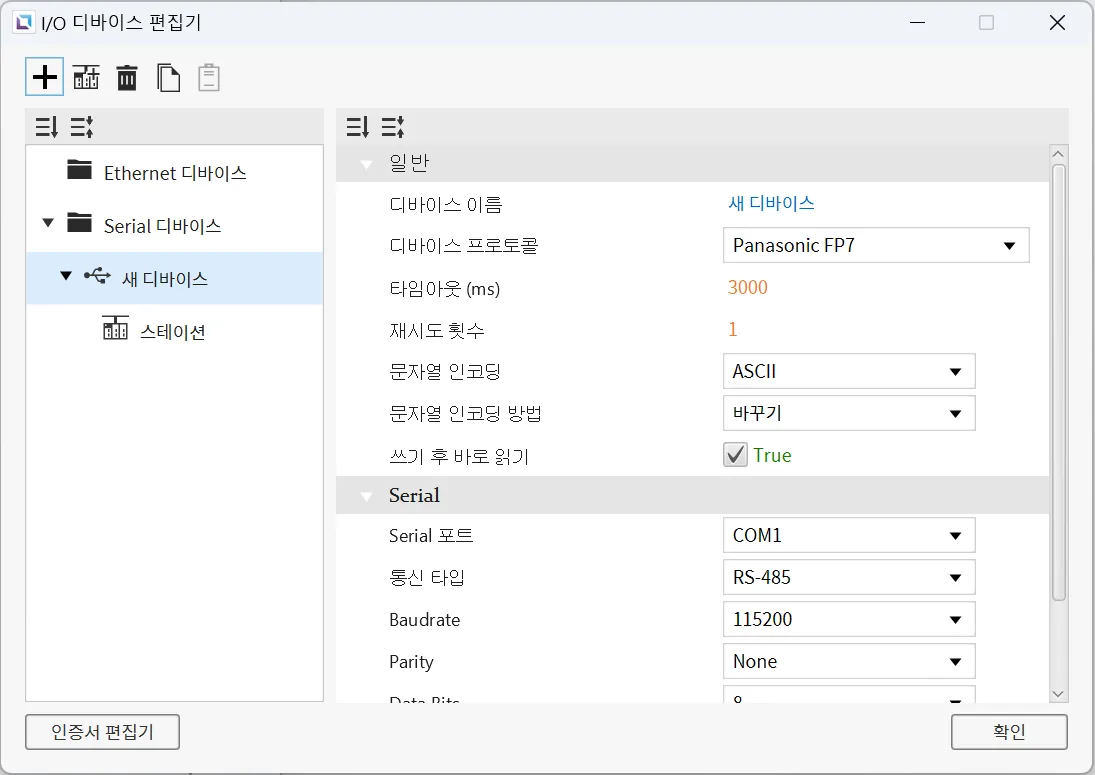The image size is (1095, 775).
Task: Collapse the 일반 property section
Action: point(366,163)
